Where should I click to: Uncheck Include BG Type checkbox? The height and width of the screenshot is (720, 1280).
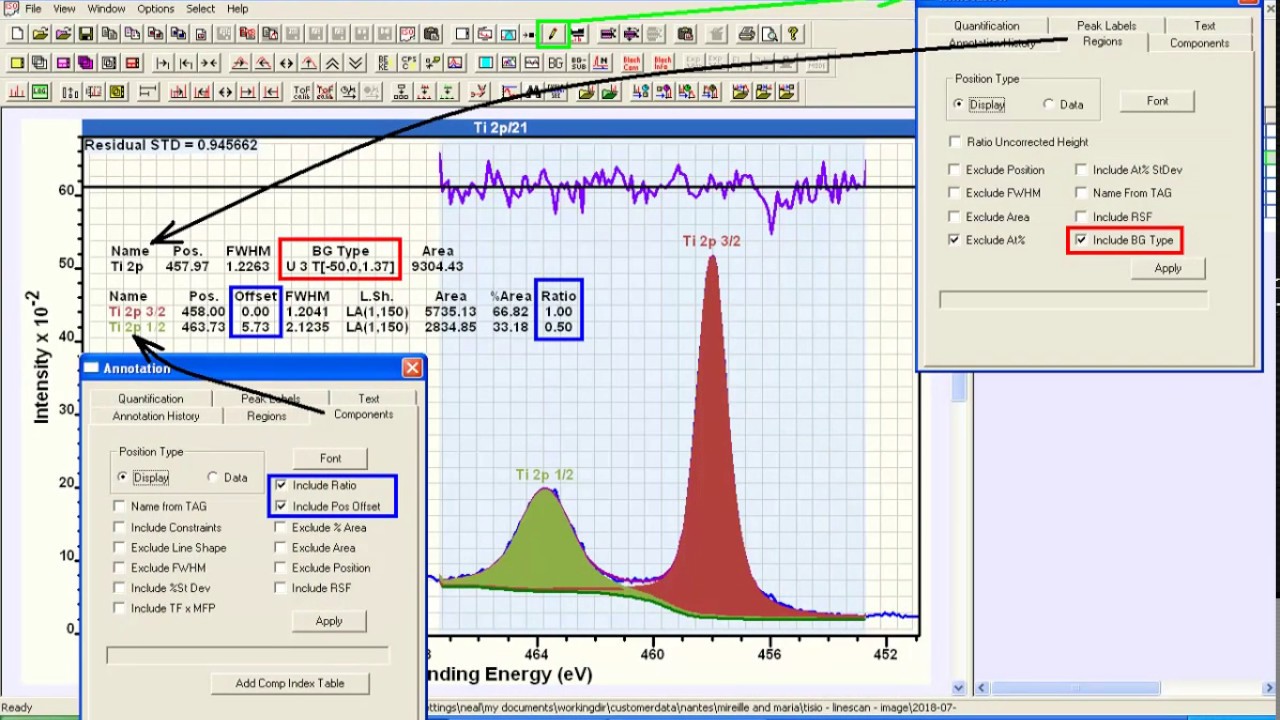pyautogui.click(x=1081, y=240)
